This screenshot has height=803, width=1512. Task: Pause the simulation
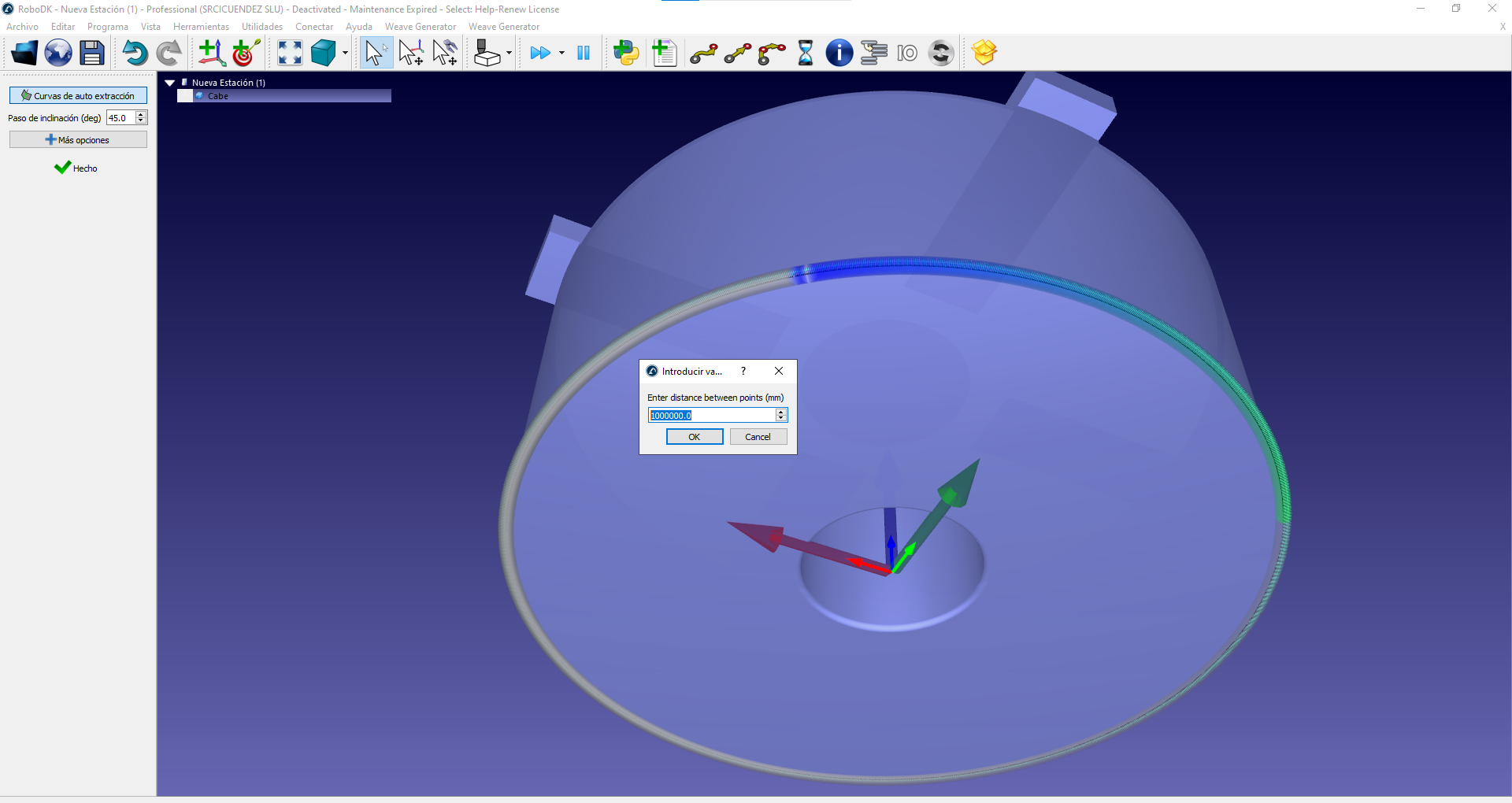[x=584, y=53]
